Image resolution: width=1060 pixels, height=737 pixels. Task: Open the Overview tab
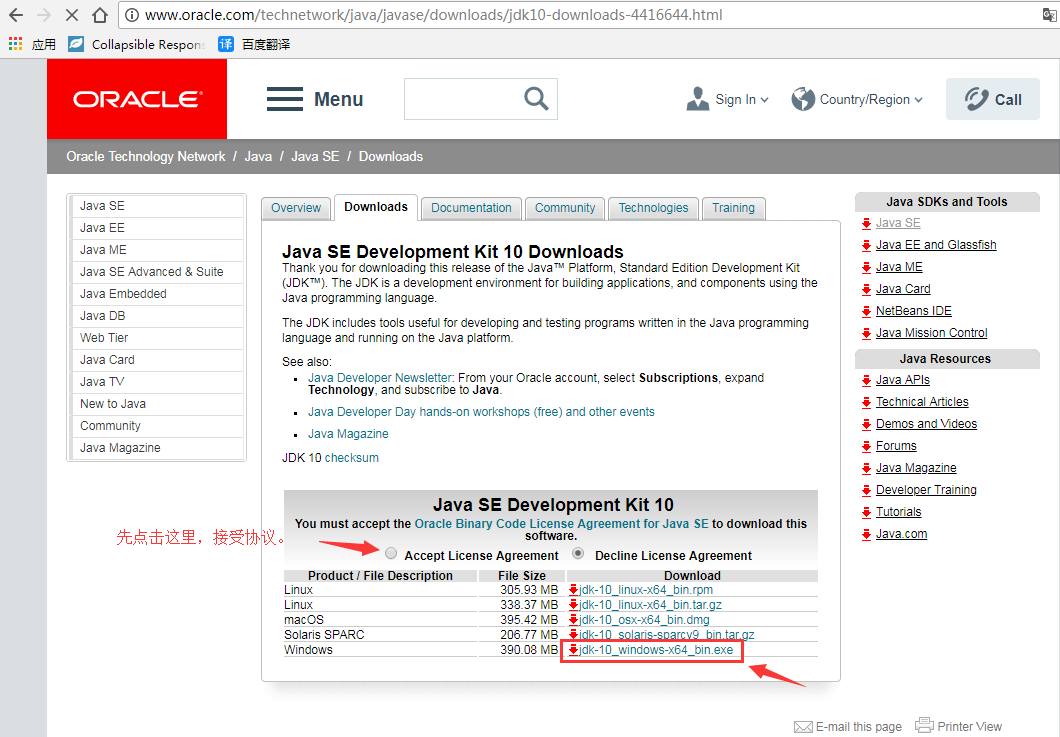point(296,208)
